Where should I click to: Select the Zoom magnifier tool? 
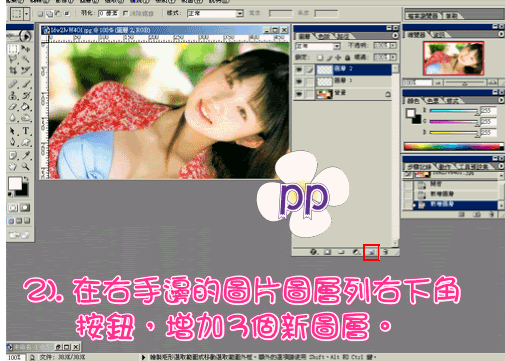coord(25,166)
